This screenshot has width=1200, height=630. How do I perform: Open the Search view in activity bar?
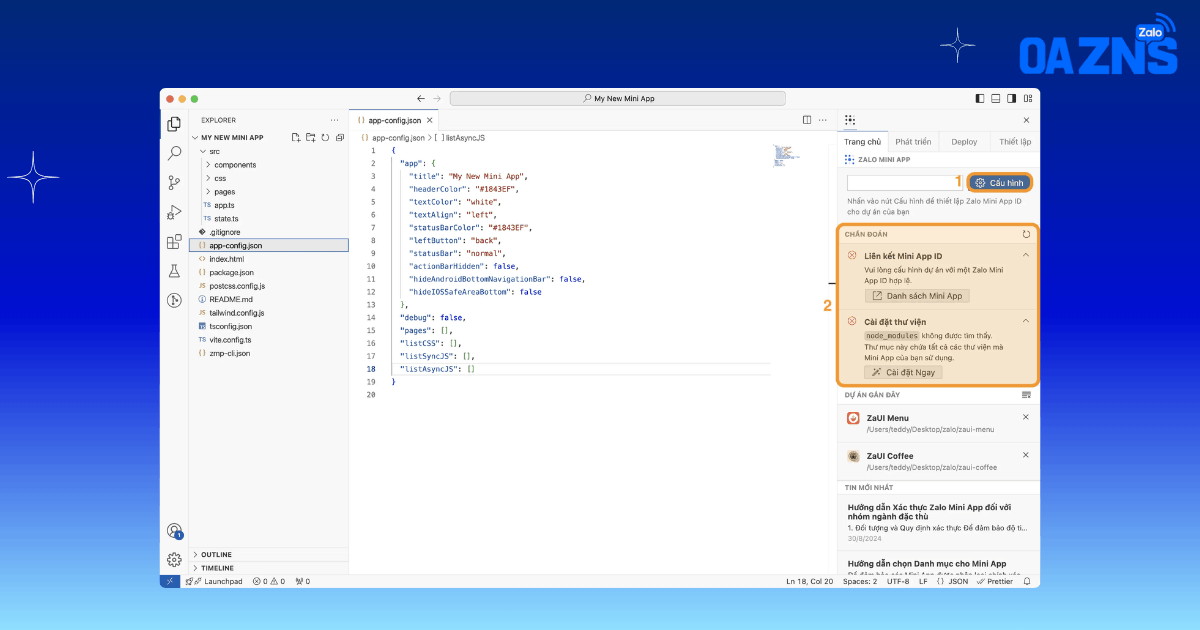pos(174,153)
